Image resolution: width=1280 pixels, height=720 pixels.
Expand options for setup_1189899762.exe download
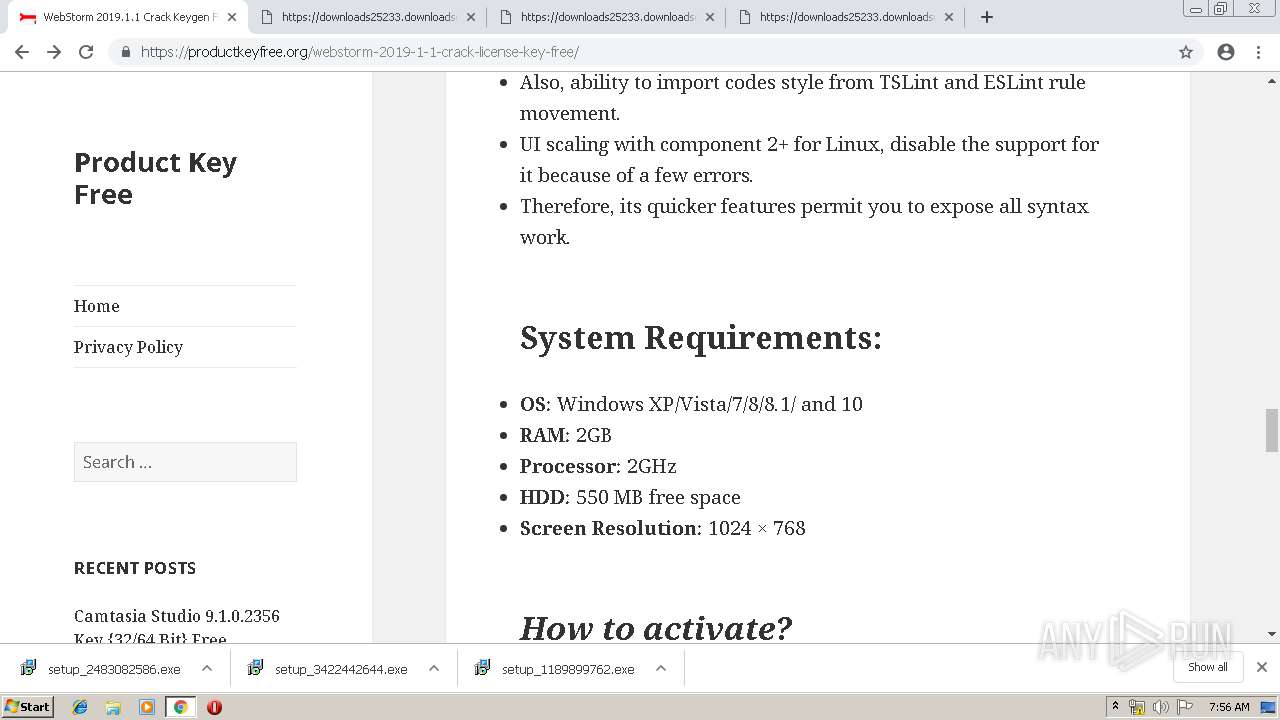661,669
